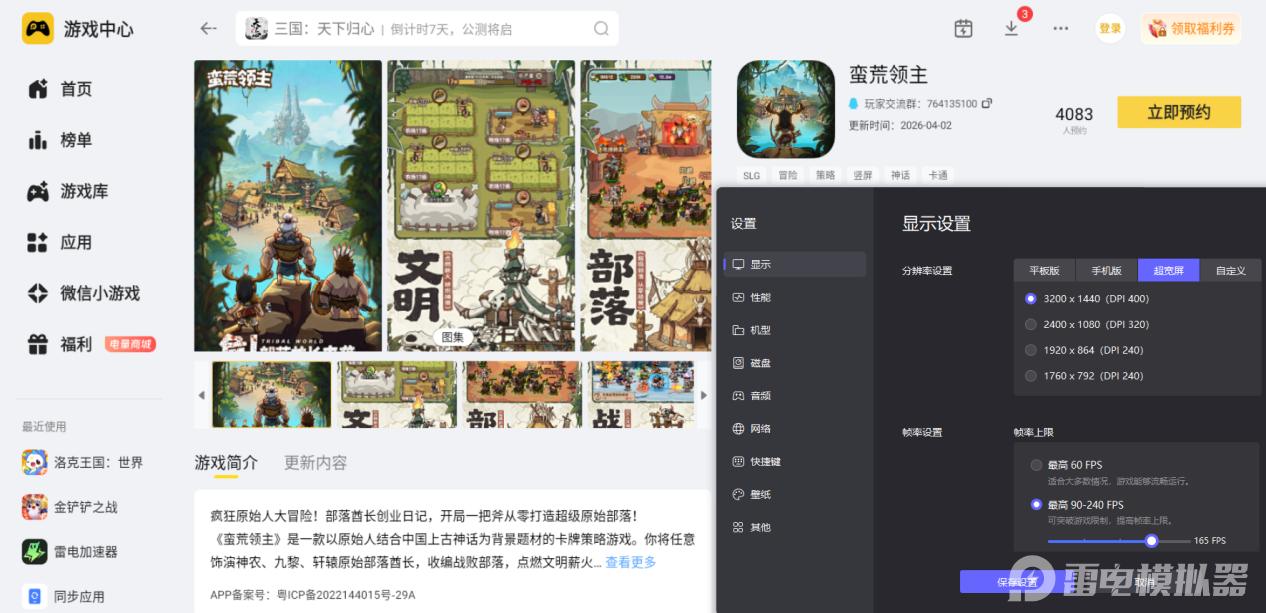Viewport: 1266px width, 613px height.
Task: Click the 冒险 genre tag
Action: [788, 175]
